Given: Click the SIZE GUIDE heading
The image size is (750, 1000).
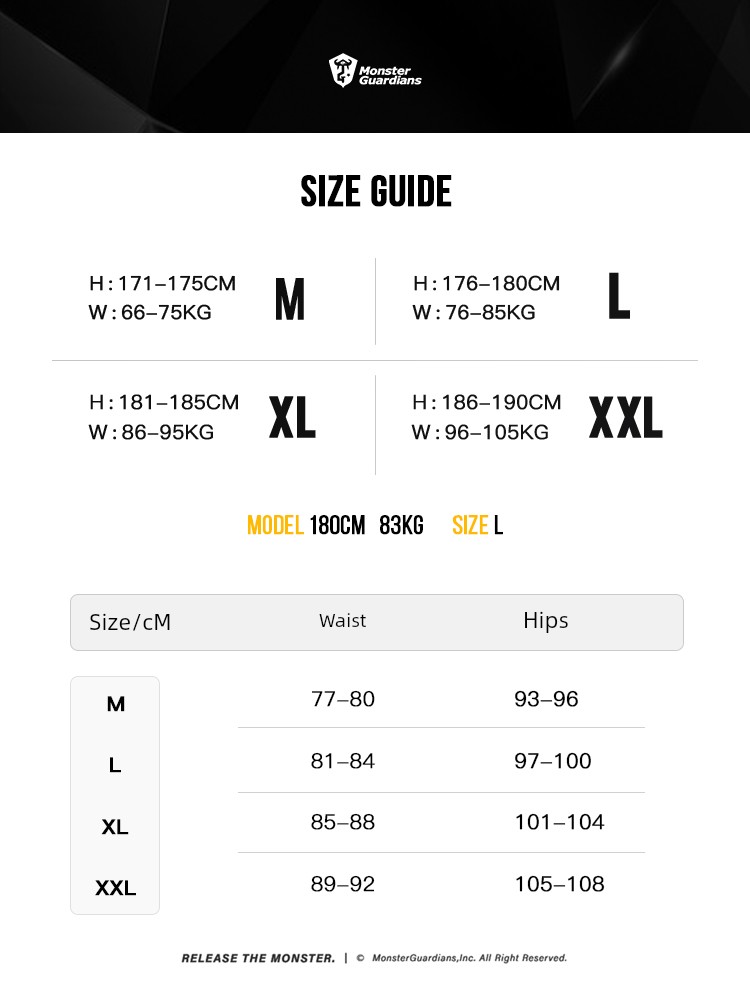Looking at the screenshot, I should click(376, 191).
